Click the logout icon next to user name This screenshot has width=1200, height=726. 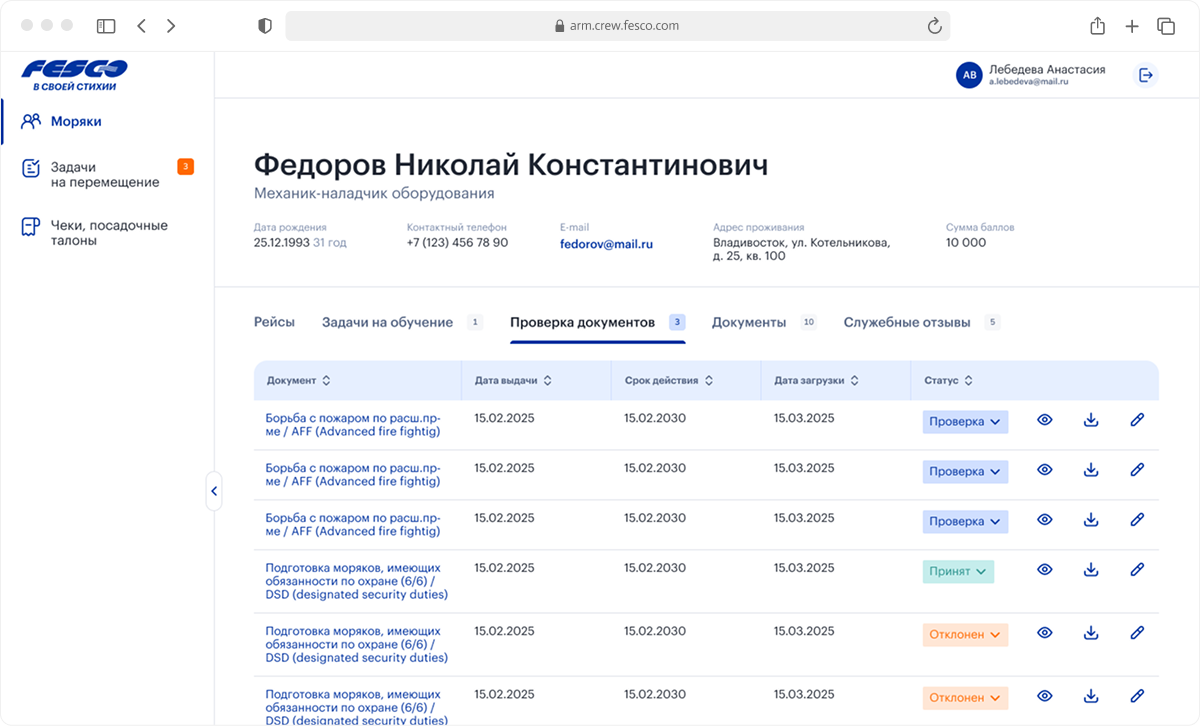click(x=1146, y=75)
